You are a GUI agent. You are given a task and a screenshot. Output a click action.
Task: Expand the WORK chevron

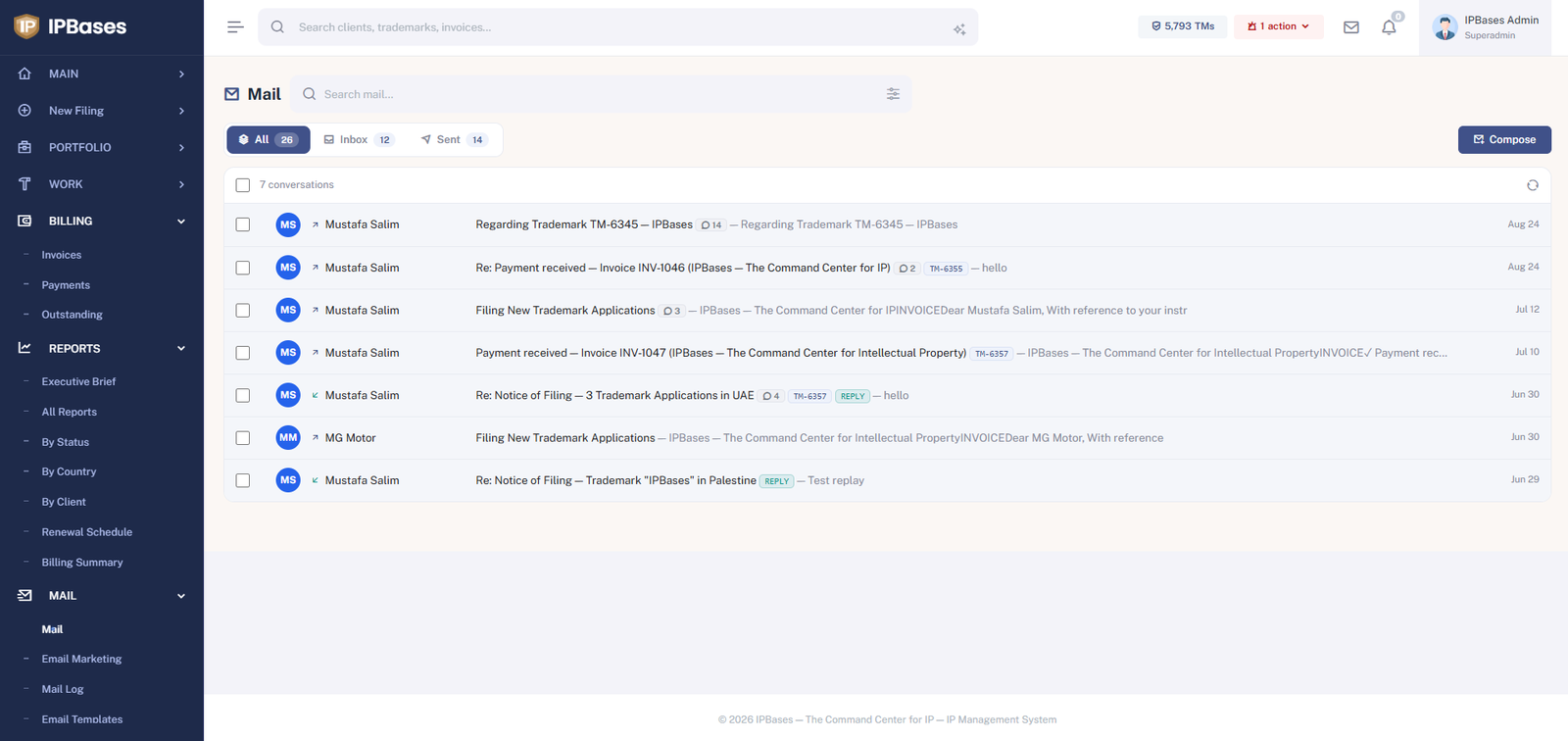pyautogui.click(x=181, y=184)
